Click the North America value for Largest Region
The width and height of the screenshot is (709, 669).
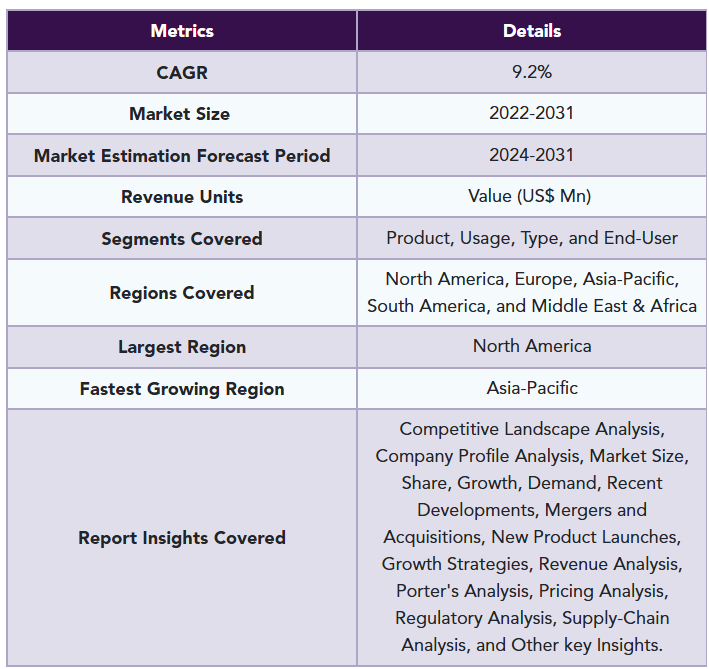tap(532, 346)
